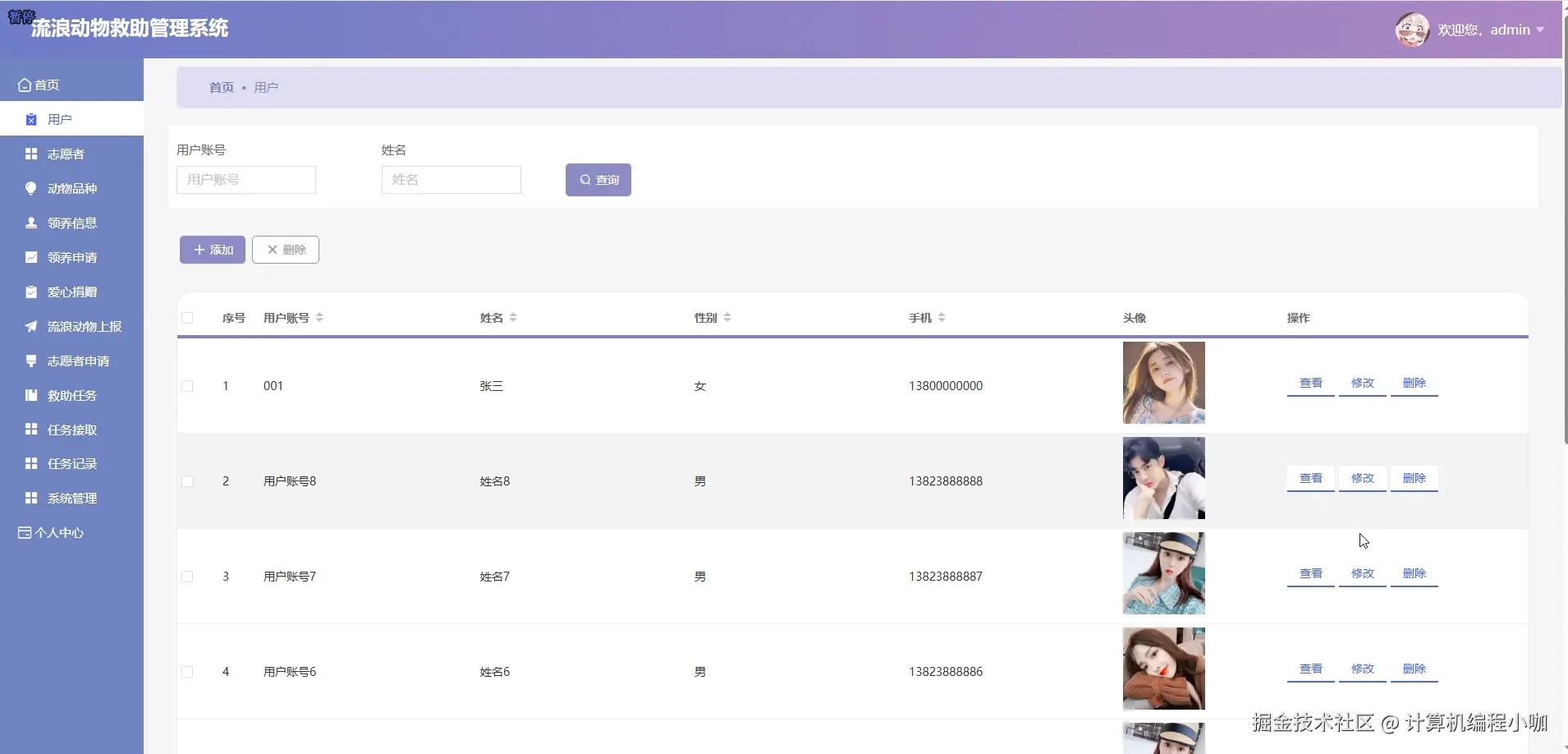
Task: Open avatar thumbnail for 姓名7
Action: tap(1164, 573)
